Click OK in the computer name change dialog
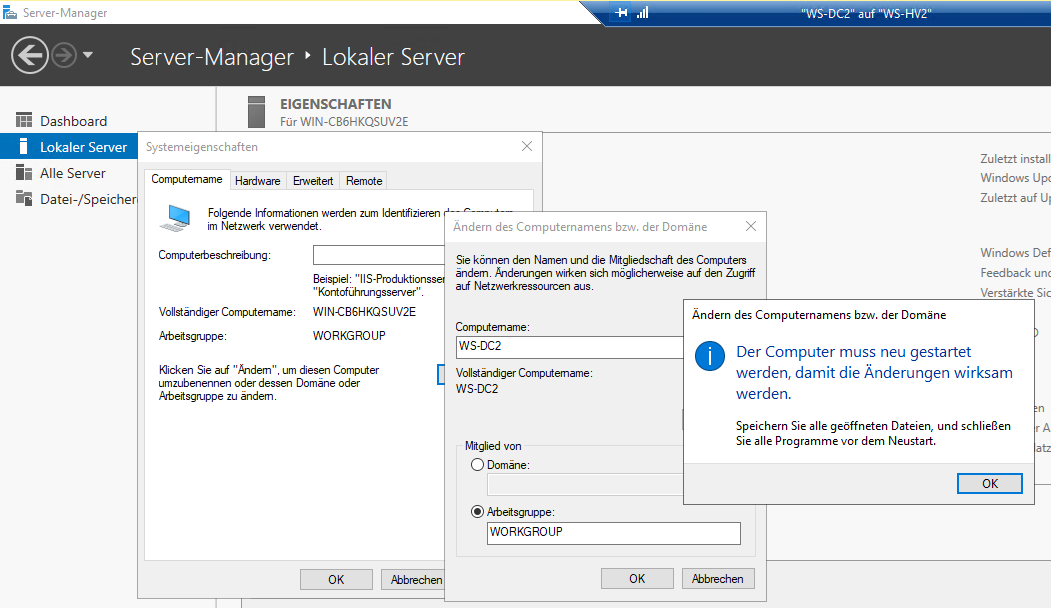1051x608 pixels. click(x=637, y=579)
